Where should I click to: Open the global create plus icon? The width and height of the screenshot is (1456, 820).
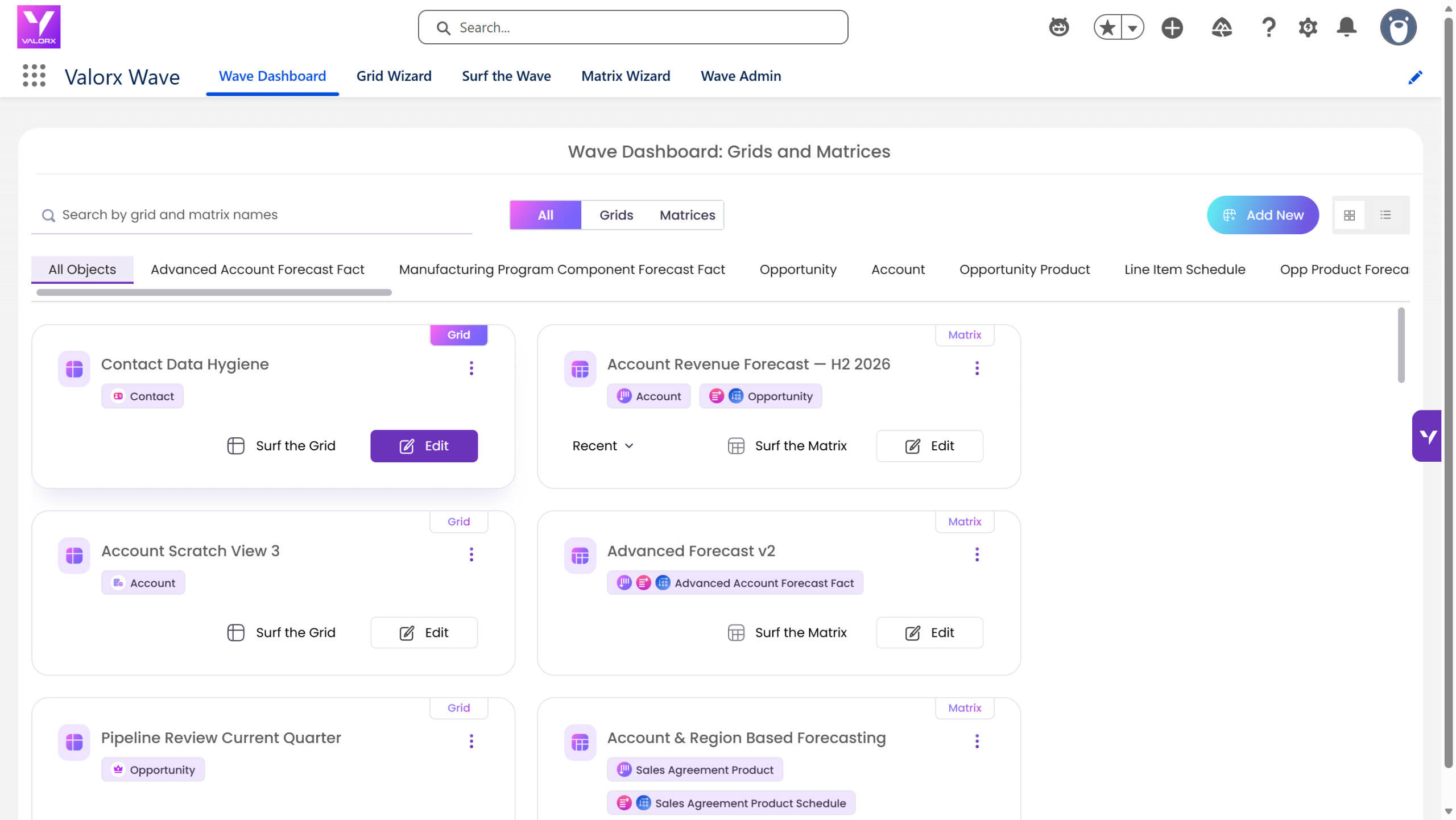click(1172, 27)
